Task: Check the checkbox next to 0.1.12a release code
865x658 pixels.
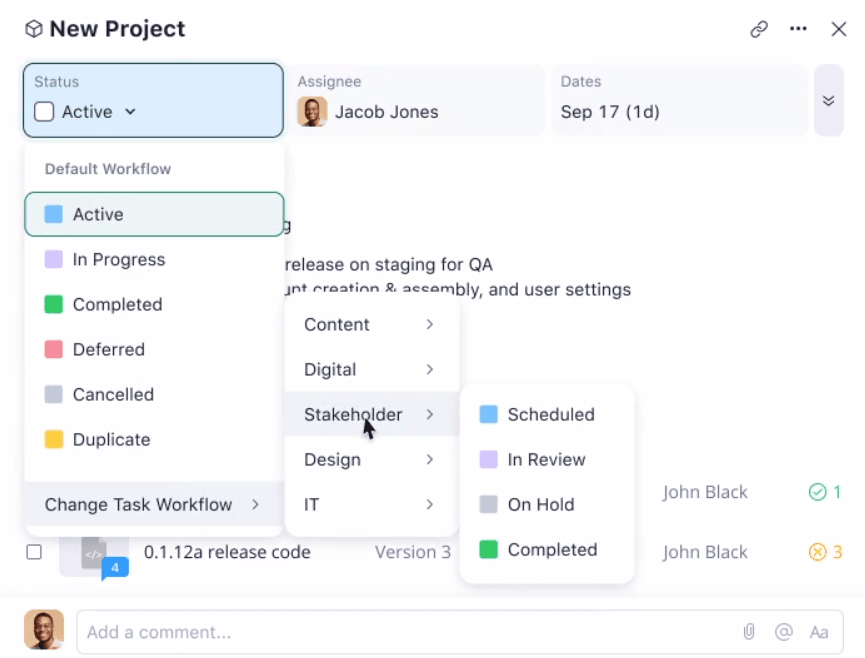Action: (35, 552)
